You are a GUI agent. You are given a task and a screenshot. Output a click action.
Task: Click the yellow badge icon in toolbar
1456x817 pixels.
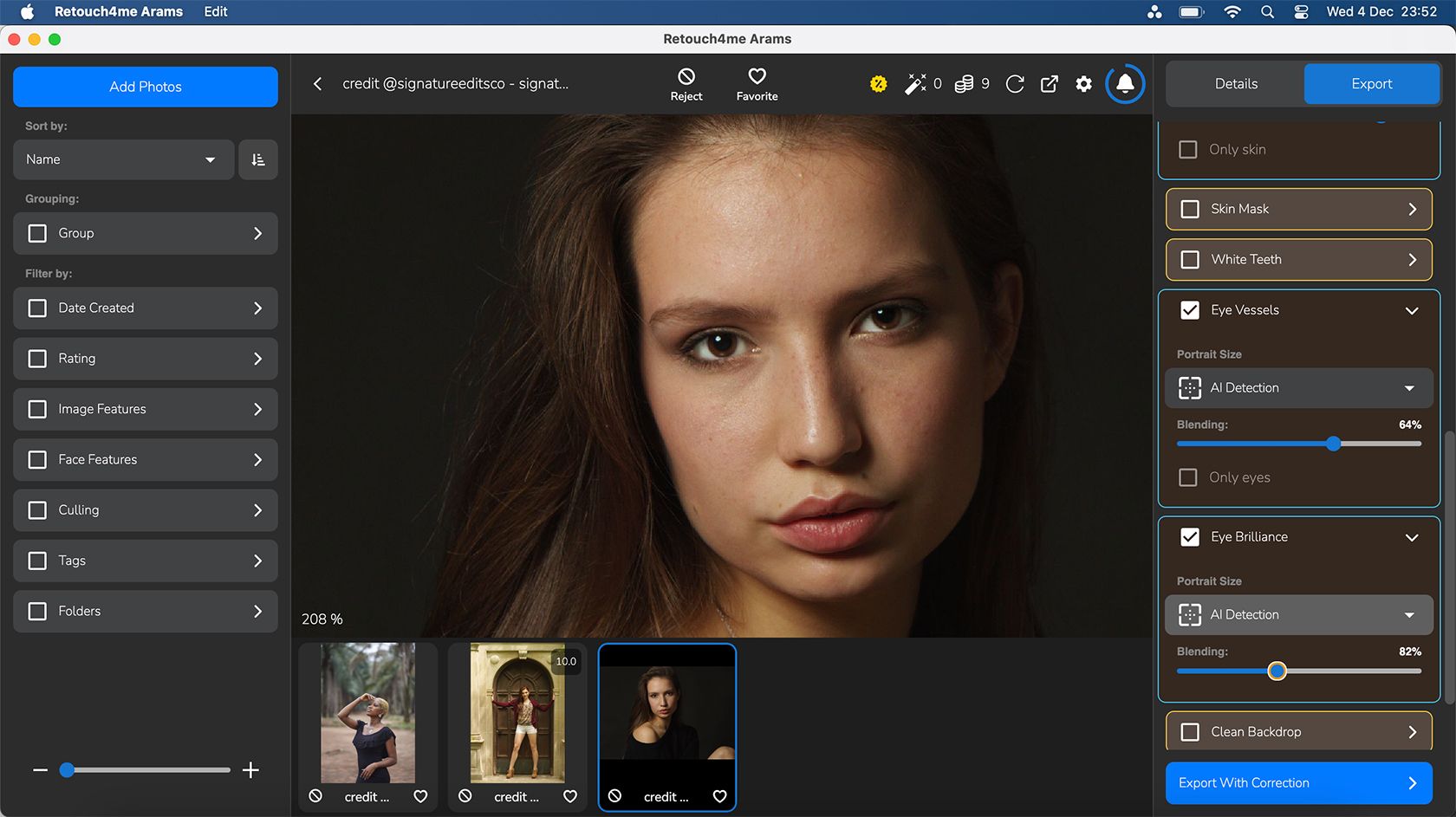[x=878, y=84]
